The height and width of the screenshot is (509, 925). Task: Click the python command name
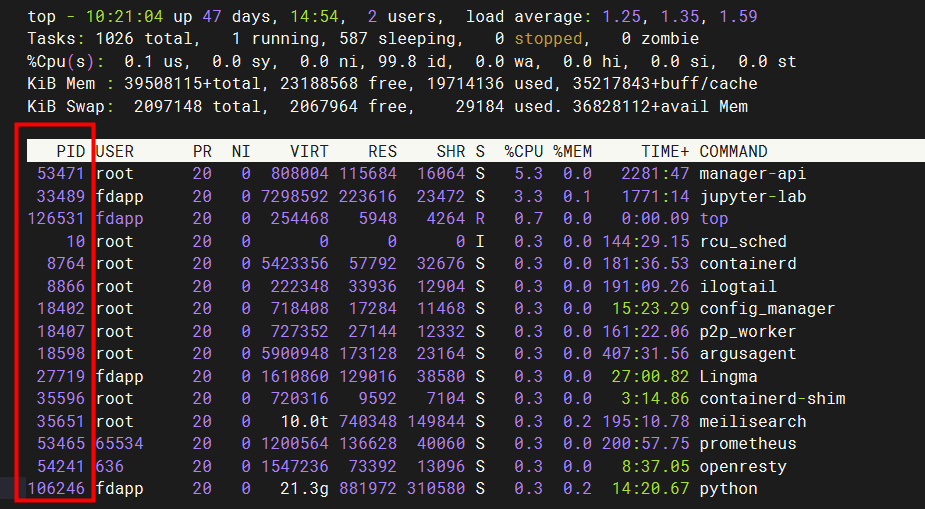click(729, 489)
